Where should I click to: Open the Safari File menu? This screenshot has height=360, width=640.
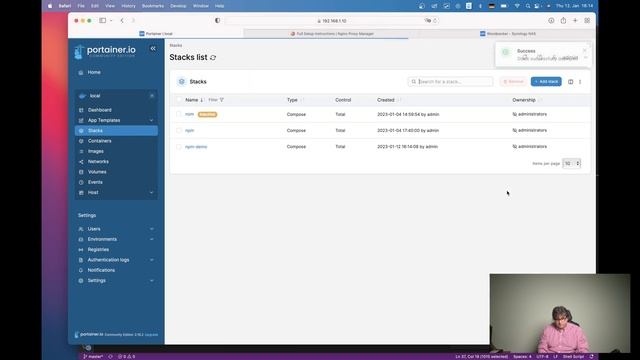point(81,6)
